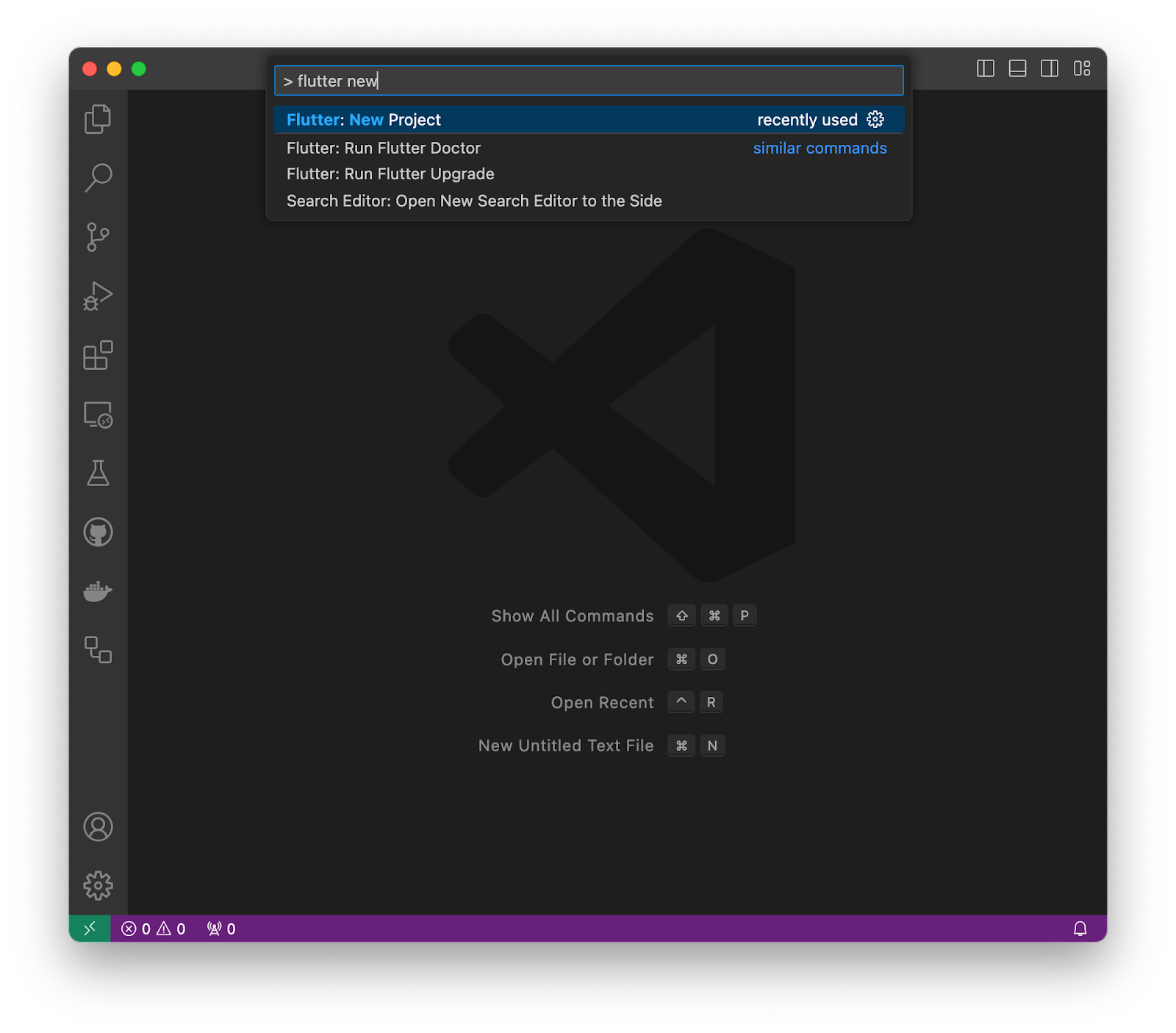Select the Search icon in the activity bar
The height and width of the screenshot is (1033, 1176).
[x=98, y=178]
